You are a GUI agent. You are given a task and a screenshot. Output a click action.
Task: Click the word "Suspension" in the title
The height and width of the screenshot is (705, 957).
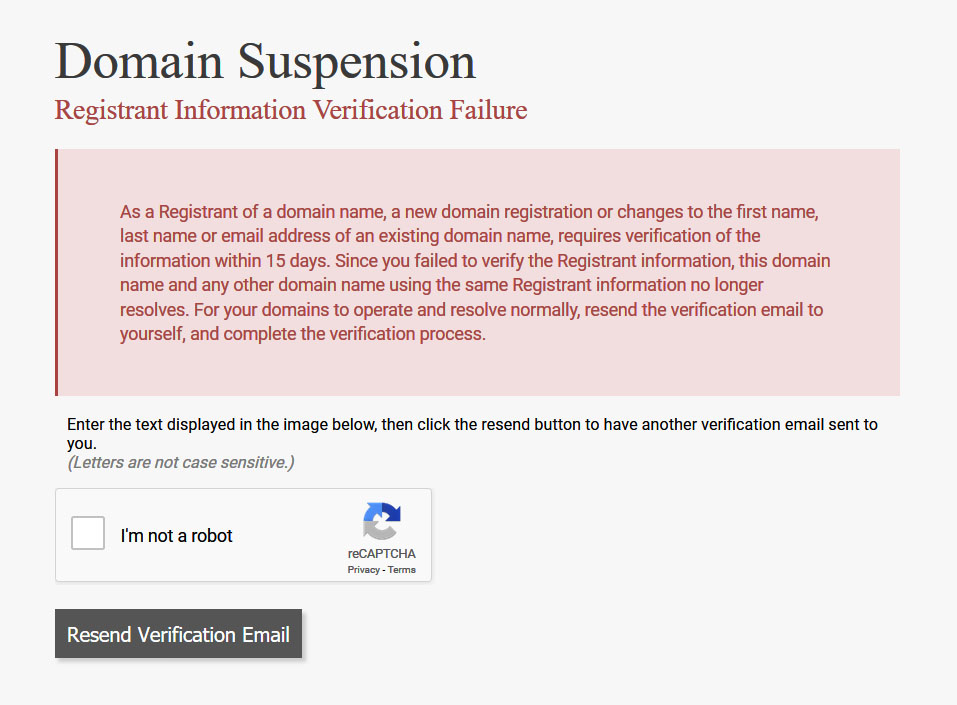coord(356,61)
